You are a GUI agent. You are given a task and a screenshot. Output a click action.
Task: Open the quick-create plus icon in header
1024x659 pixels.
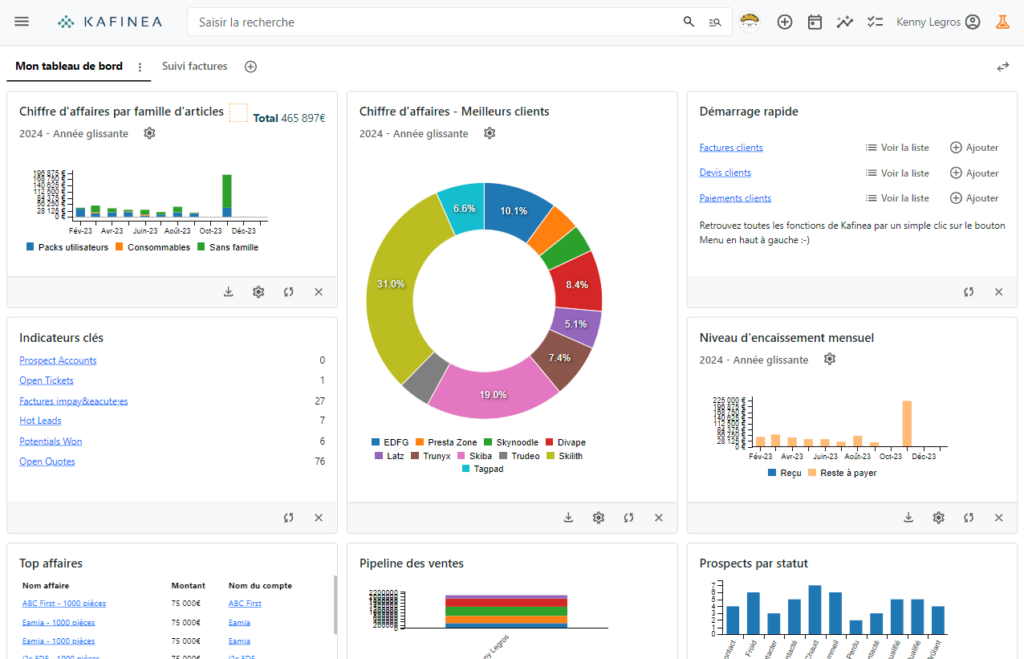pos(785,22)
